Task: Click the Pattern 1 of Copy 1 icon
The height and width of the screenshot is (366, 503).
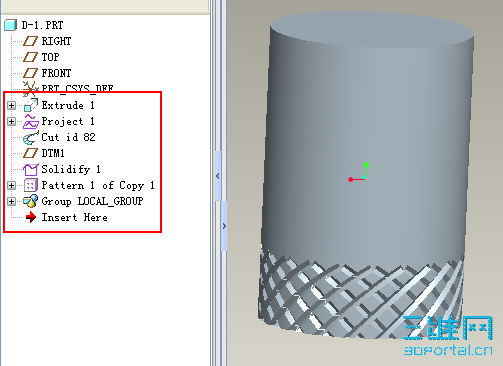Action: coord(31,185)
